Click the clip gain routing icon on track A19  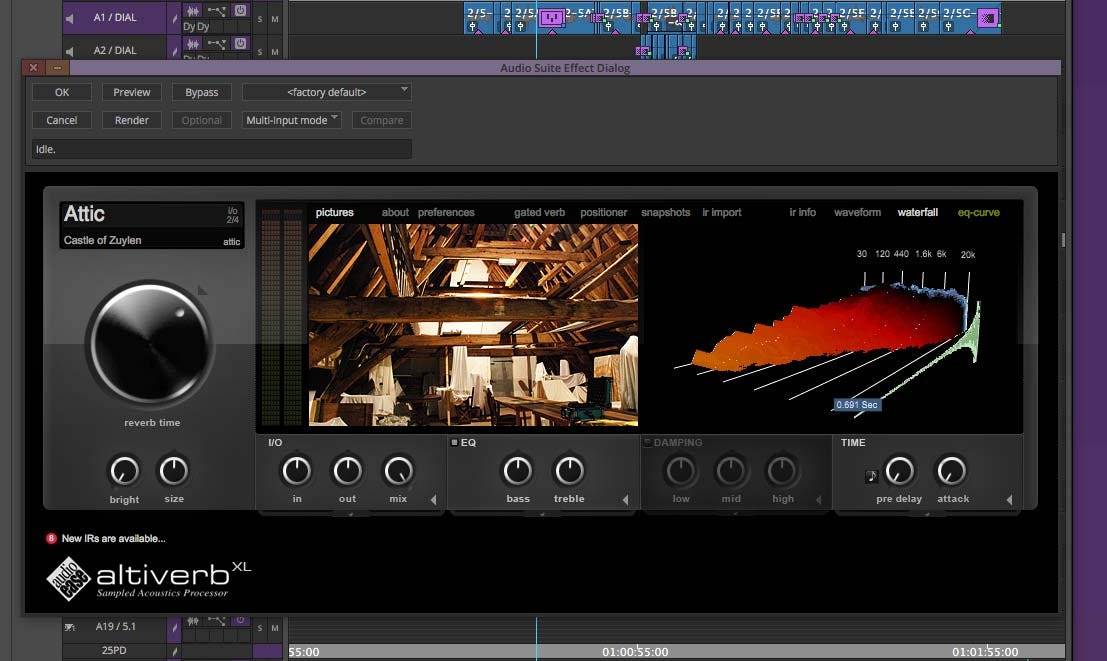[217, 621]
